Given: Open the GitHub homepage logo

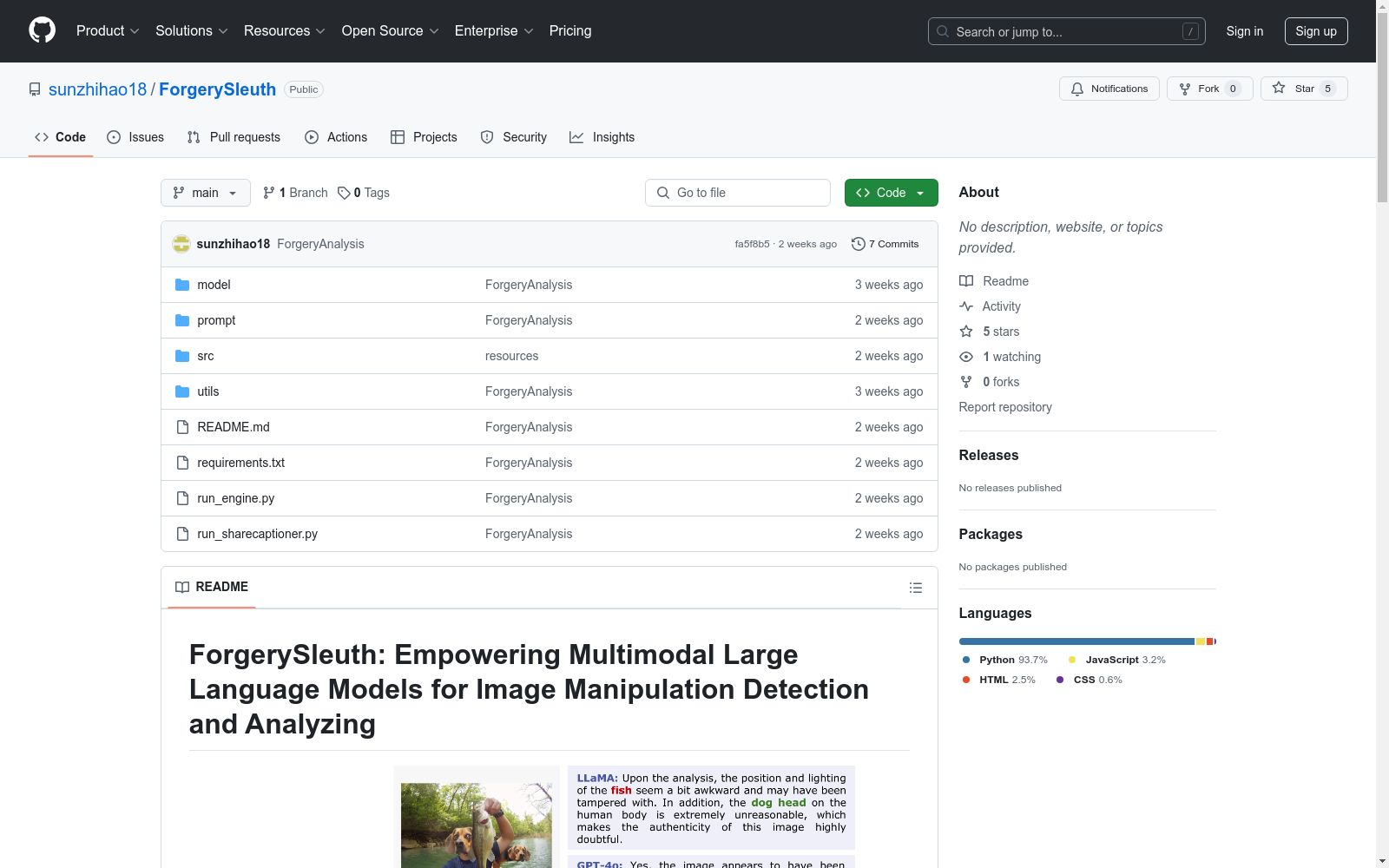Looking at the screenshot, I should 42,30.
